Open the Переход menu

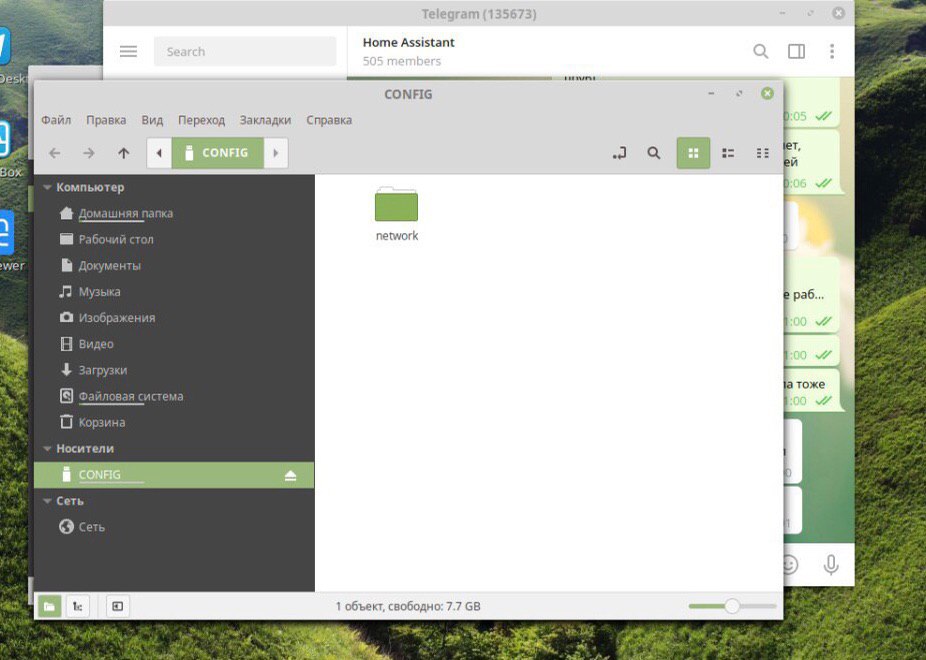coord(201,120)
